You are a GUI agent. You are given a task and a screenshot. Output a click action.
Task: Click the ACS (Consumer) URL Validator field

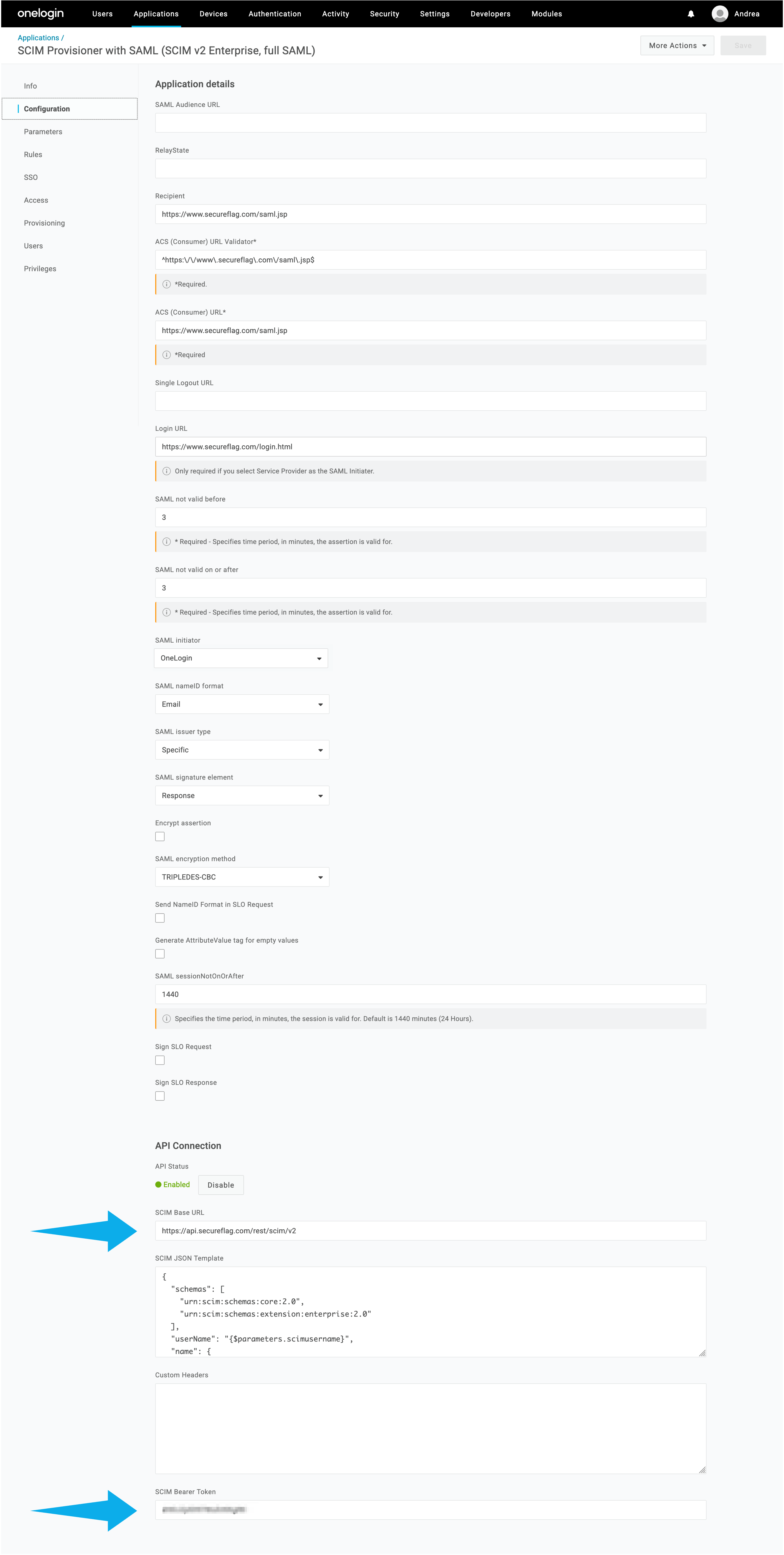click(x=430, y=260)
